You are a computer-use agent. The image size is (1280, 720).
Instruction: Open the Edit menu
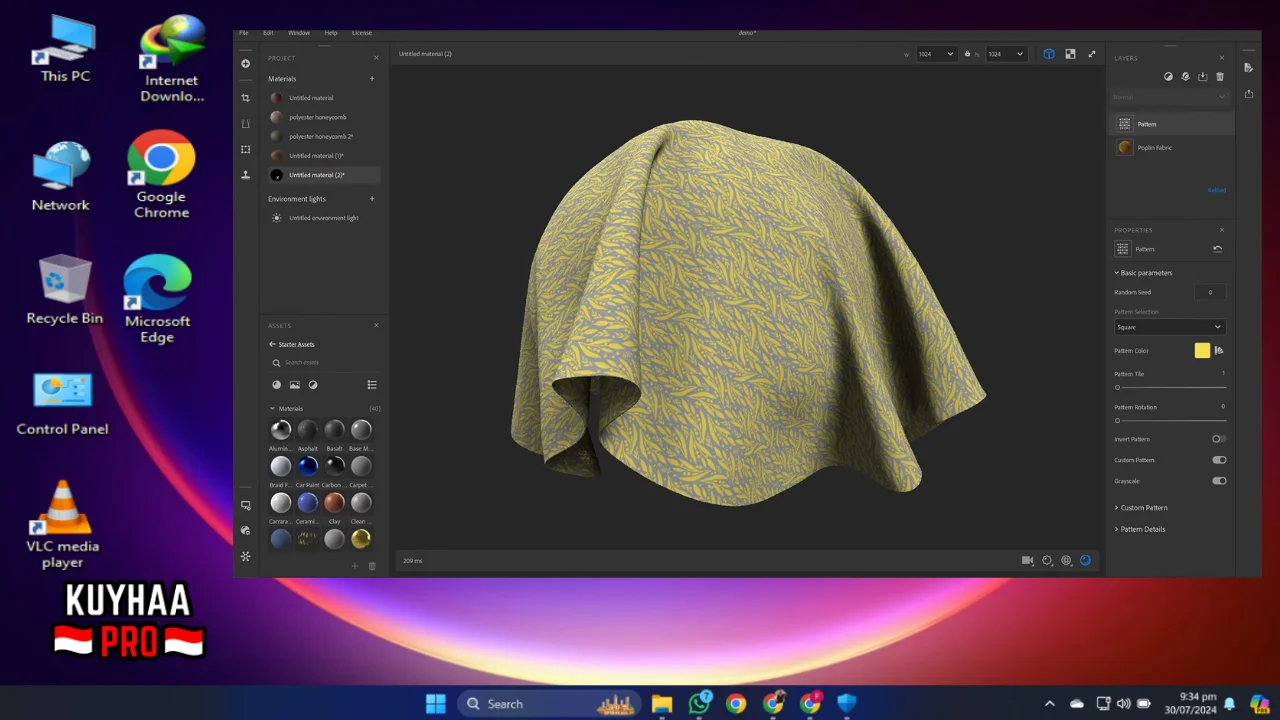click(268, 33)
